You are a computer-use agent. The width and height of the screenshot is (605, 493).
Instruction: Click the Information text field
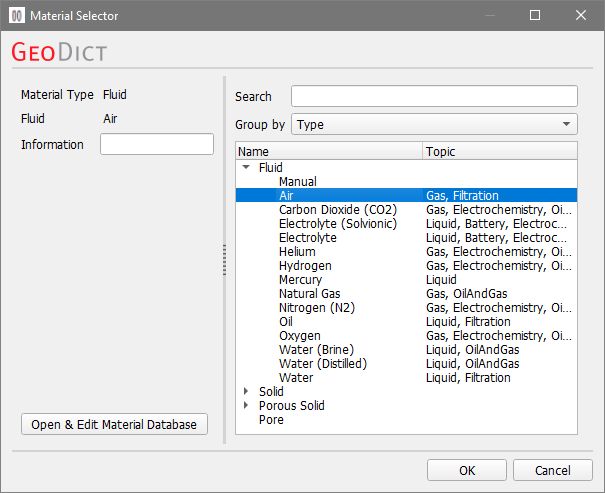click(x=157, y=144)
